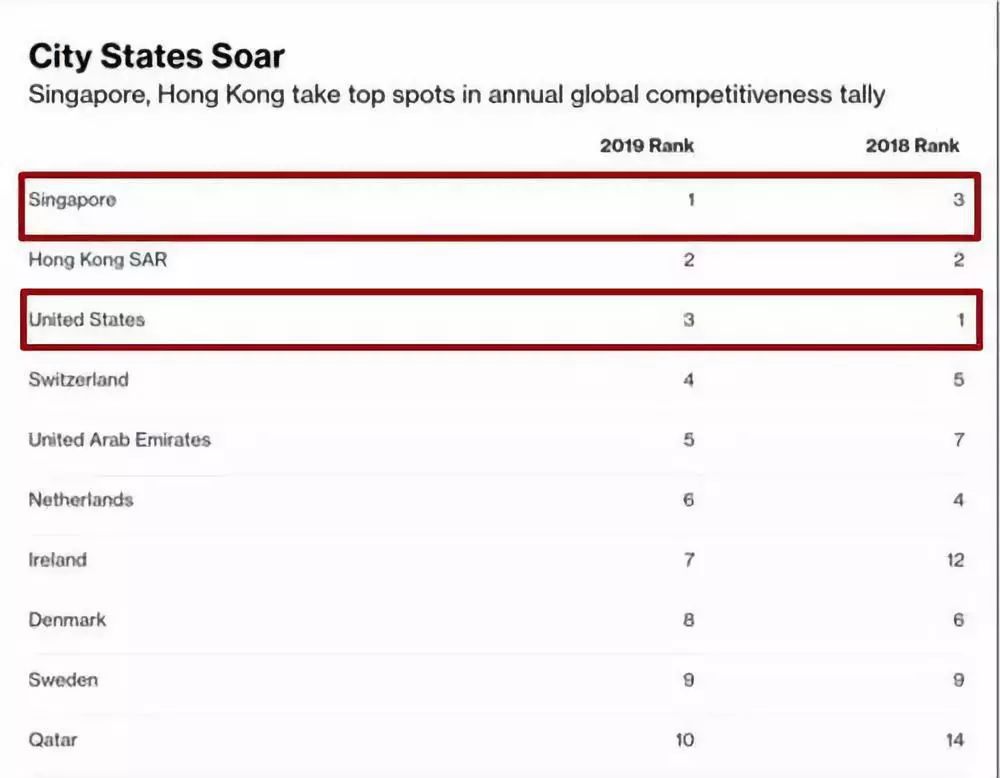Click Netherlands' 2018 rank value

(x=959, y=500)
